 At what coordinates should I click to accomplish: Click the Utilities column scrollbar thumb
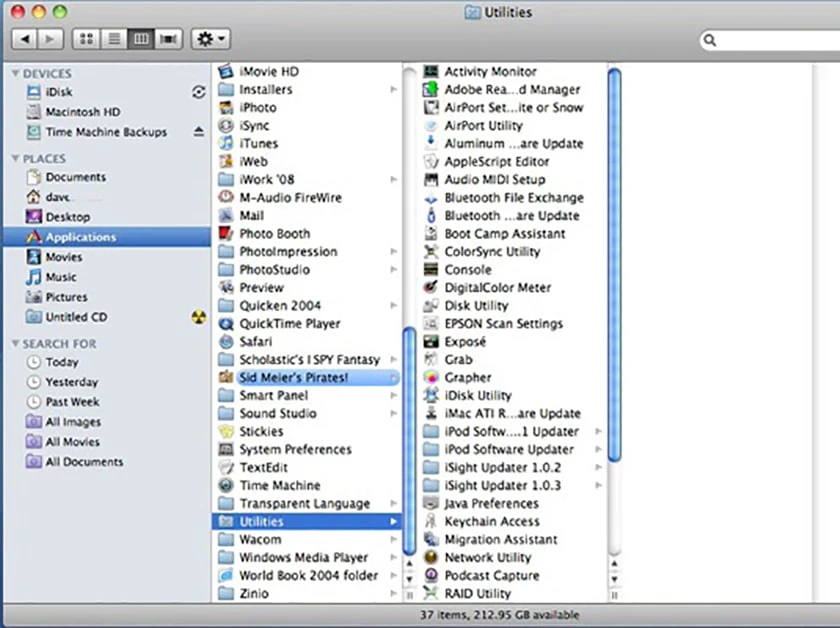[614, 265]
